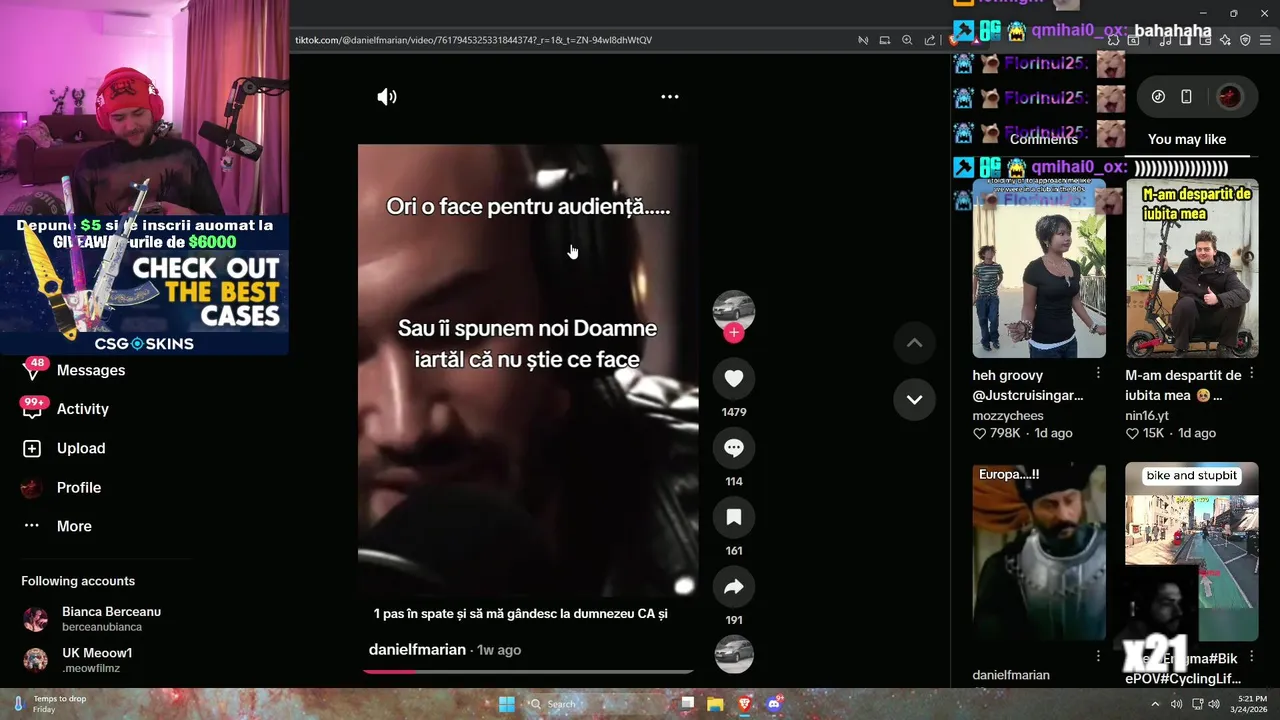The width and height of the screenshot is (1280, 720).
Task: Open profile avatar in top pill
Action: (1229, 97)
